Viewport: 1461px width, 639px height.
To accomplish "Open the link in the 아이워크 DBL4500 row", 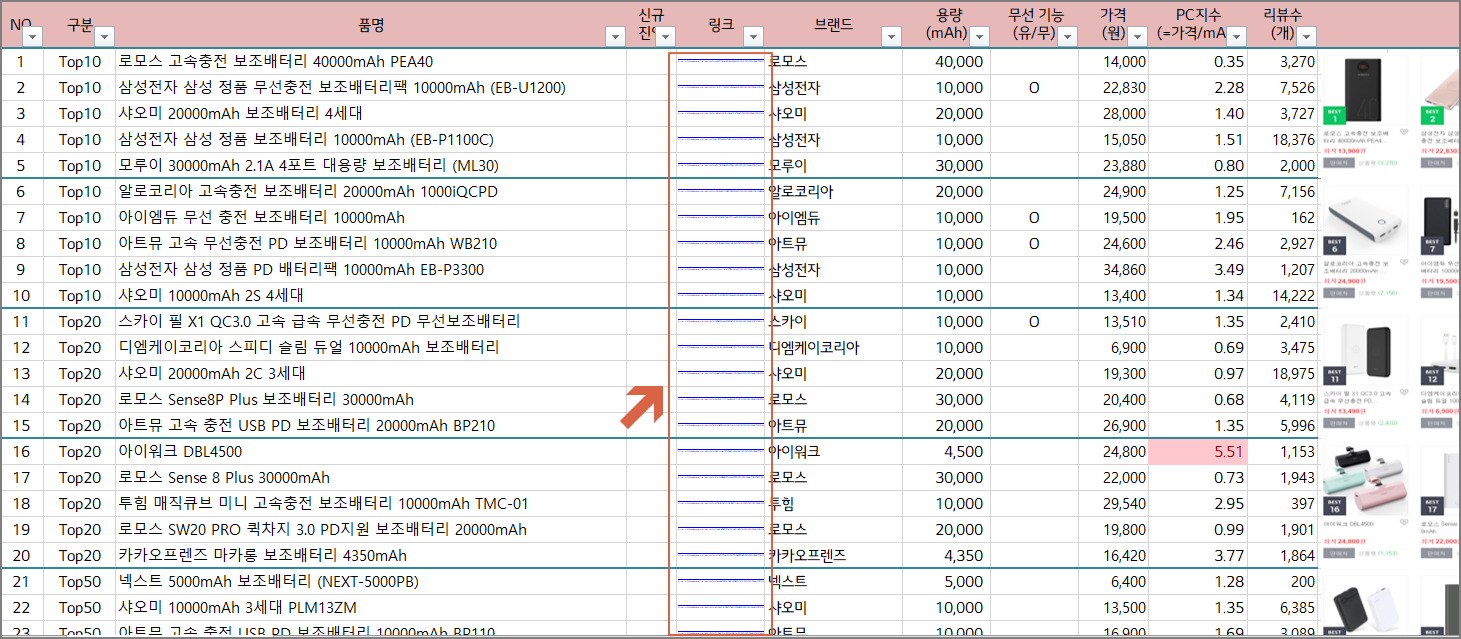I will point(720,451).
